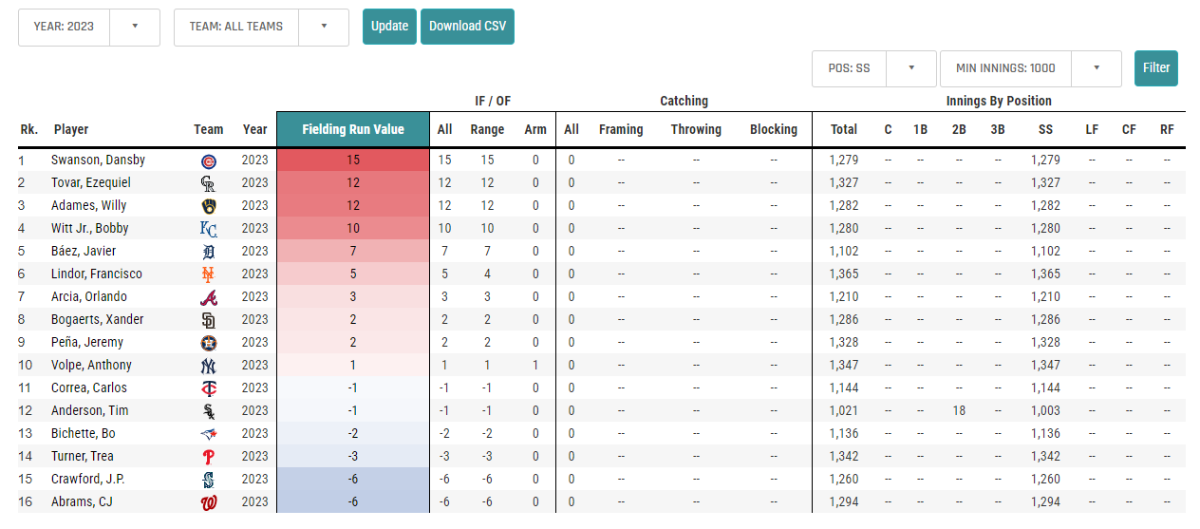Open the POS: SS position dropdown
1200x529 pixels.
tap(873, 68)
